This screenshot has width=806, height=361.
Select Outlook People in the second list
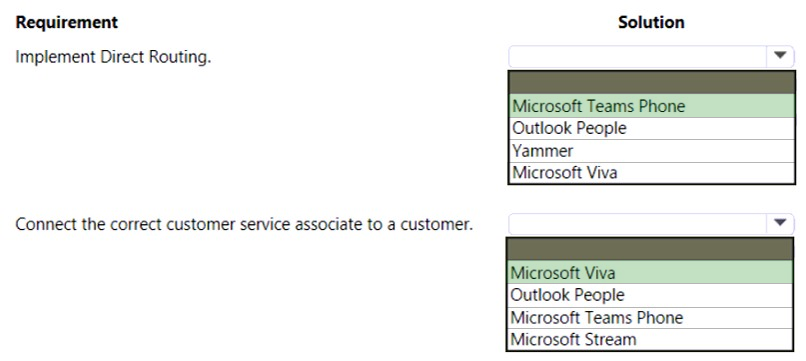(x=650, y=295)
